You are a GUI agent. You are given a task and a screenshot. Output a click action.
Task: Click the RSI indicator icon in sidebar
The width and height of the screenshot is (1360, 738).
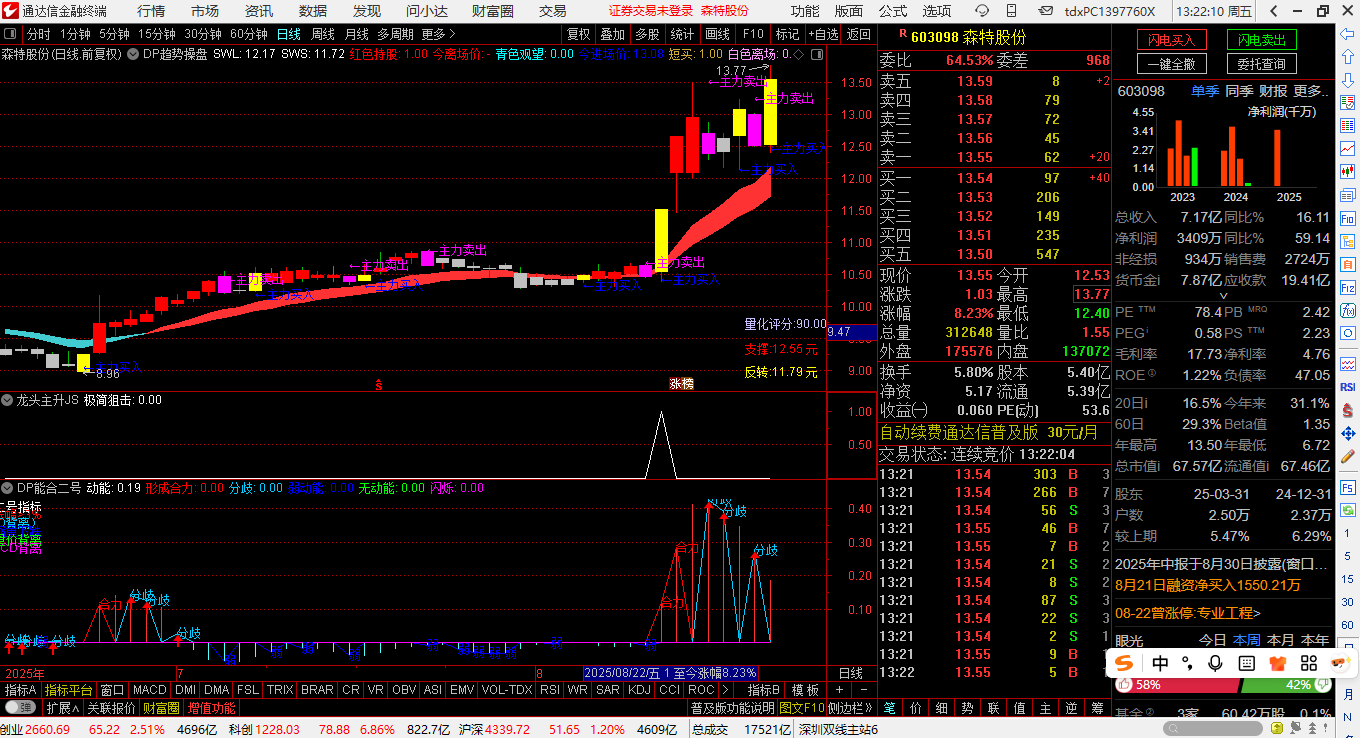tap(1347, 386)
